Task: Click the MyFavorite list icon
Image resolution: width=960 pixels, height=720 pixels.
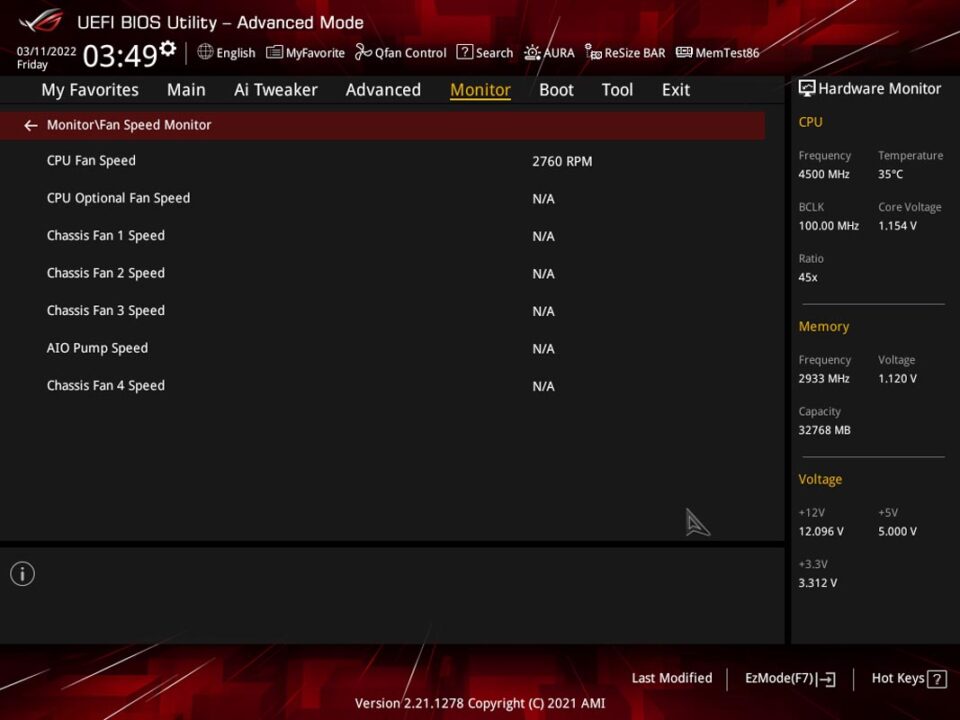Action: point(274,53)
